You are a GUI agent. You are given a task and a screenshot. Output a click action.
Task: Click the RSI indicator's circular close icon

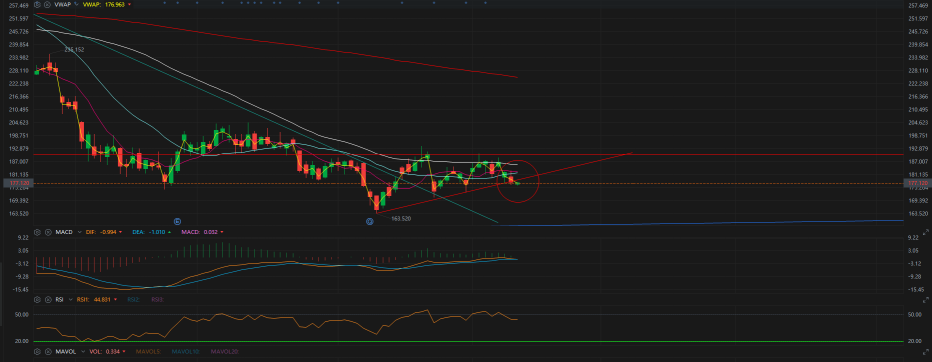[x=48, y=300]
